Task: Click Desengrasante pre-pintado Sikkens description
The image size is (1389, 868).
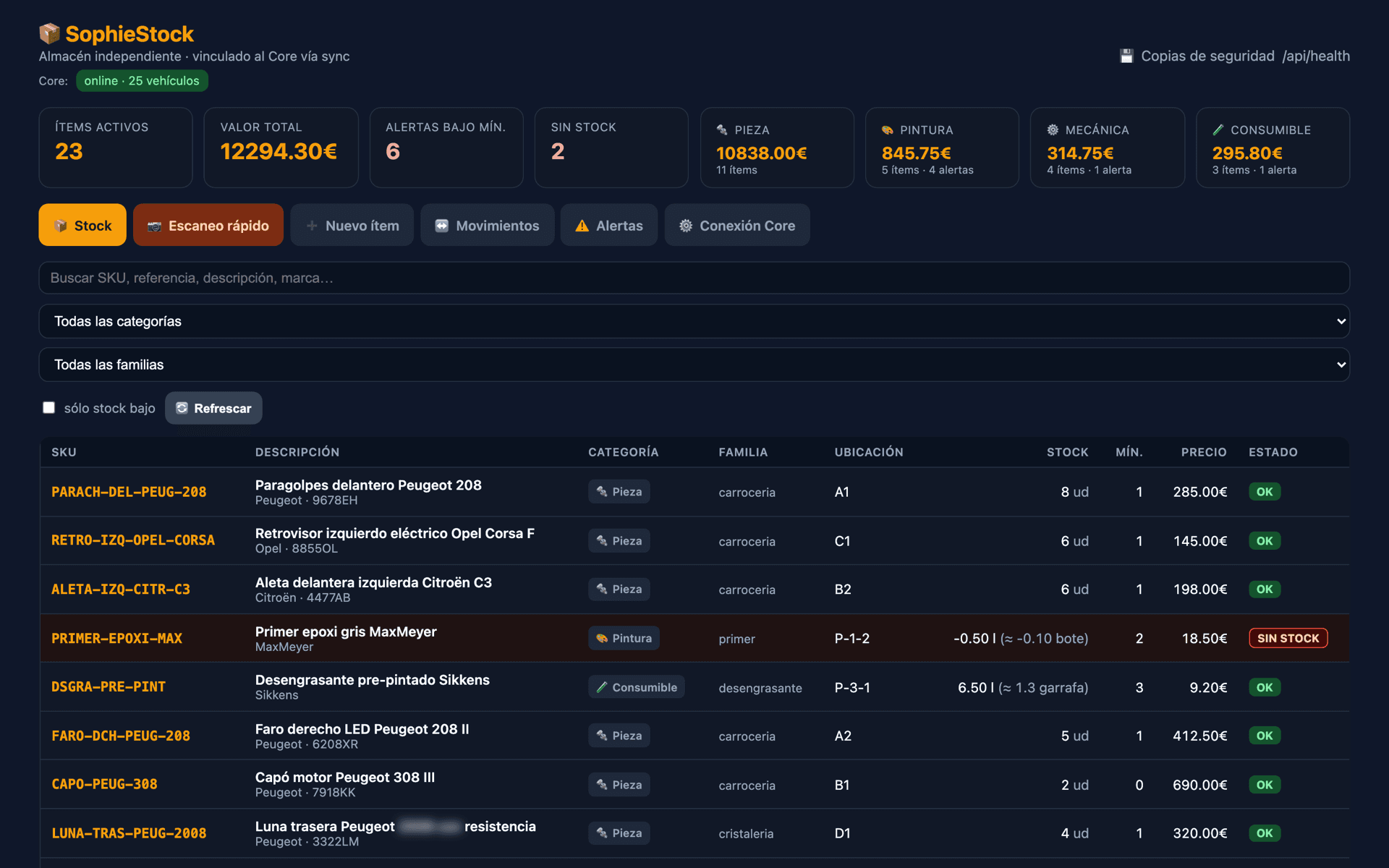Action: point(373,680)
